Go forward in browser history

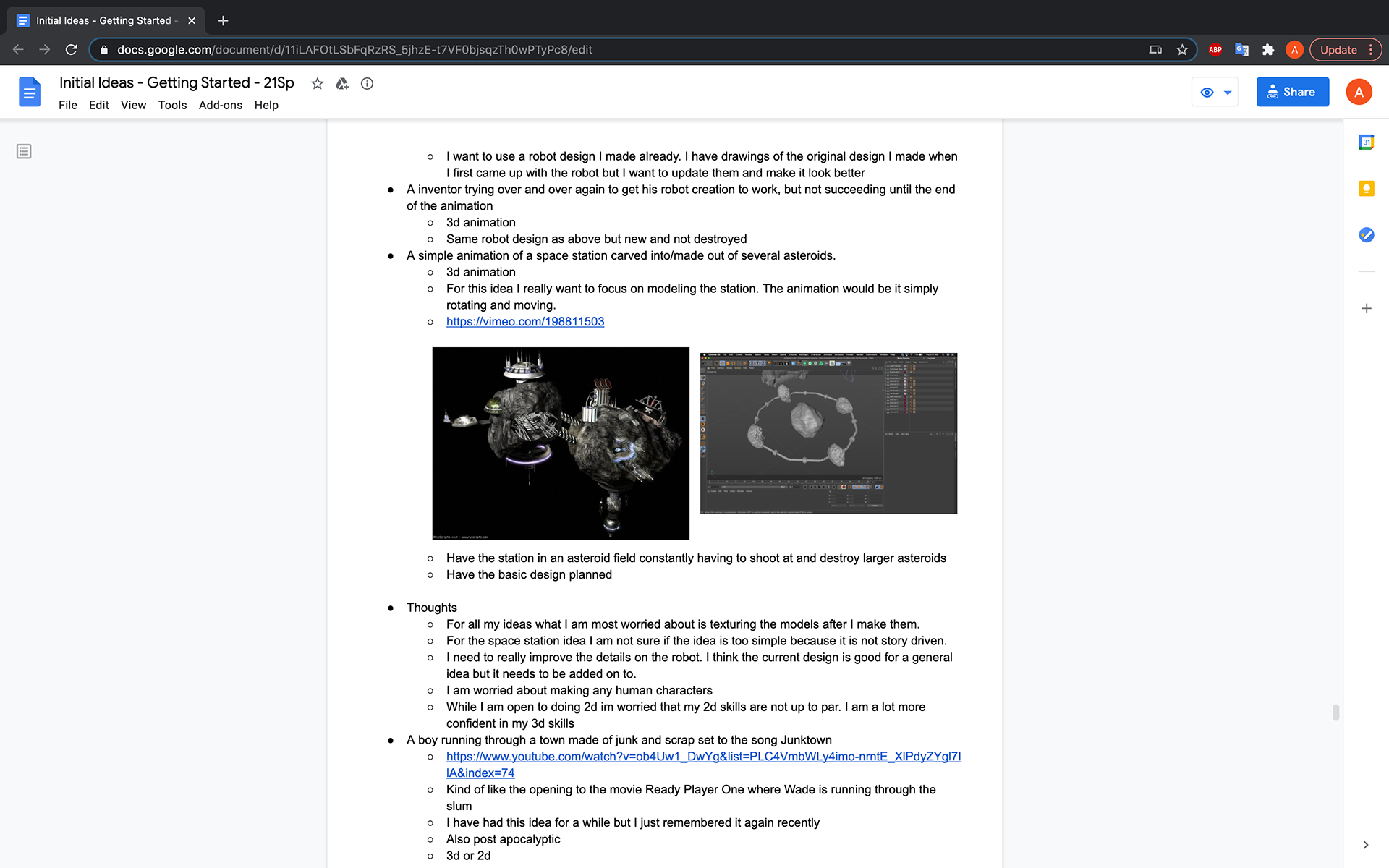[45, 50]
